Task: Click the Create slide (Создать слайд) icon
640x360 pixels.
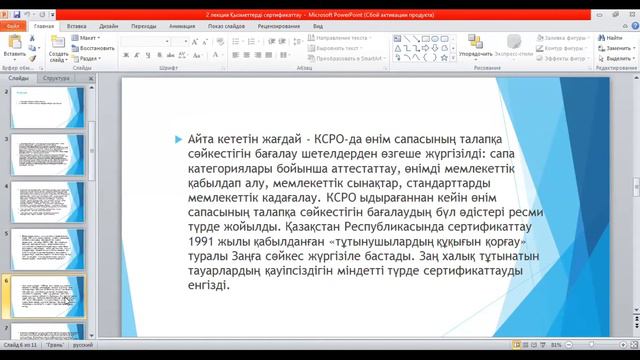Action: (58, 42)
